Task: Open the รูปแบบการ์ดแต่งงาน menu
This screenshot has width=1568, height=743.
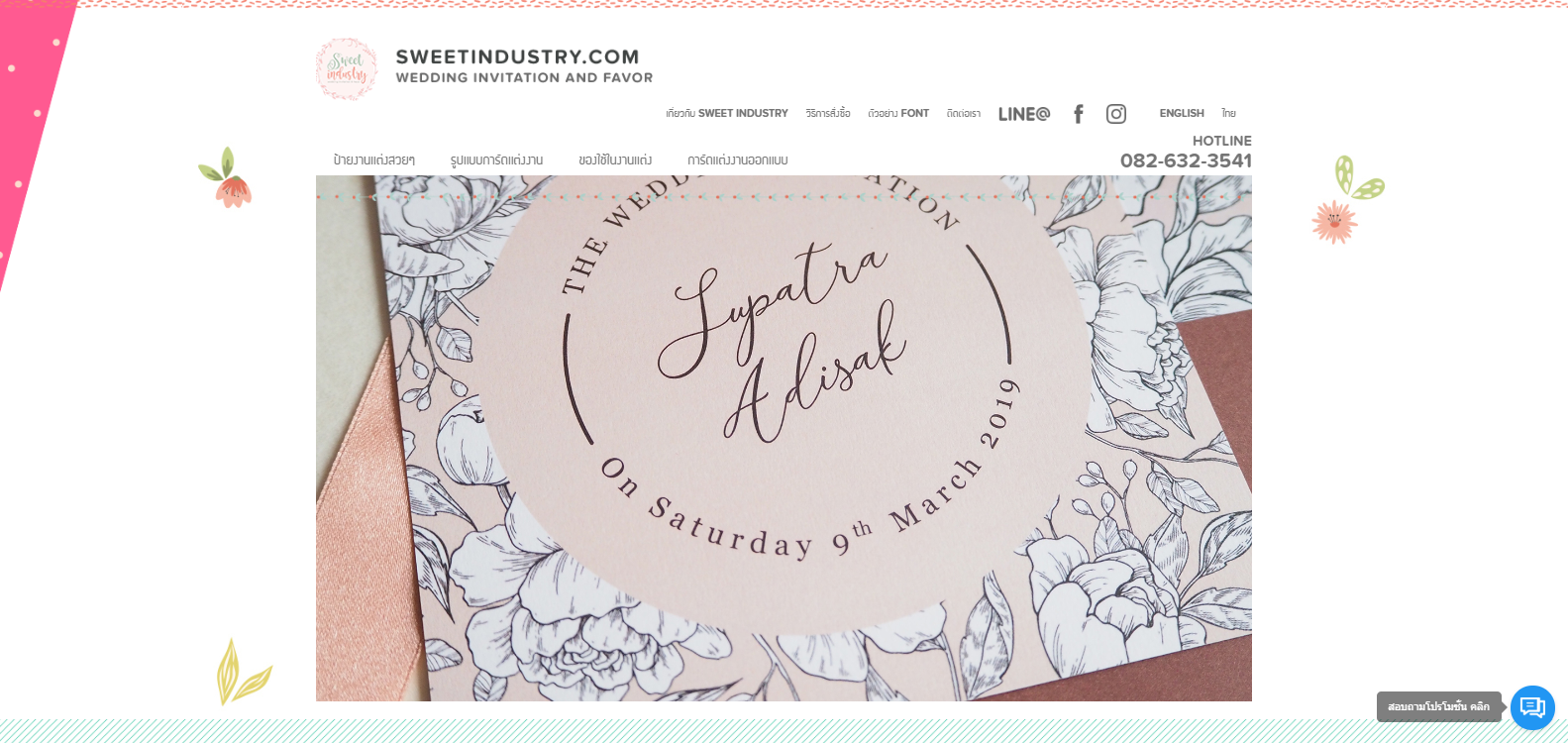Action: pos(496,159)
